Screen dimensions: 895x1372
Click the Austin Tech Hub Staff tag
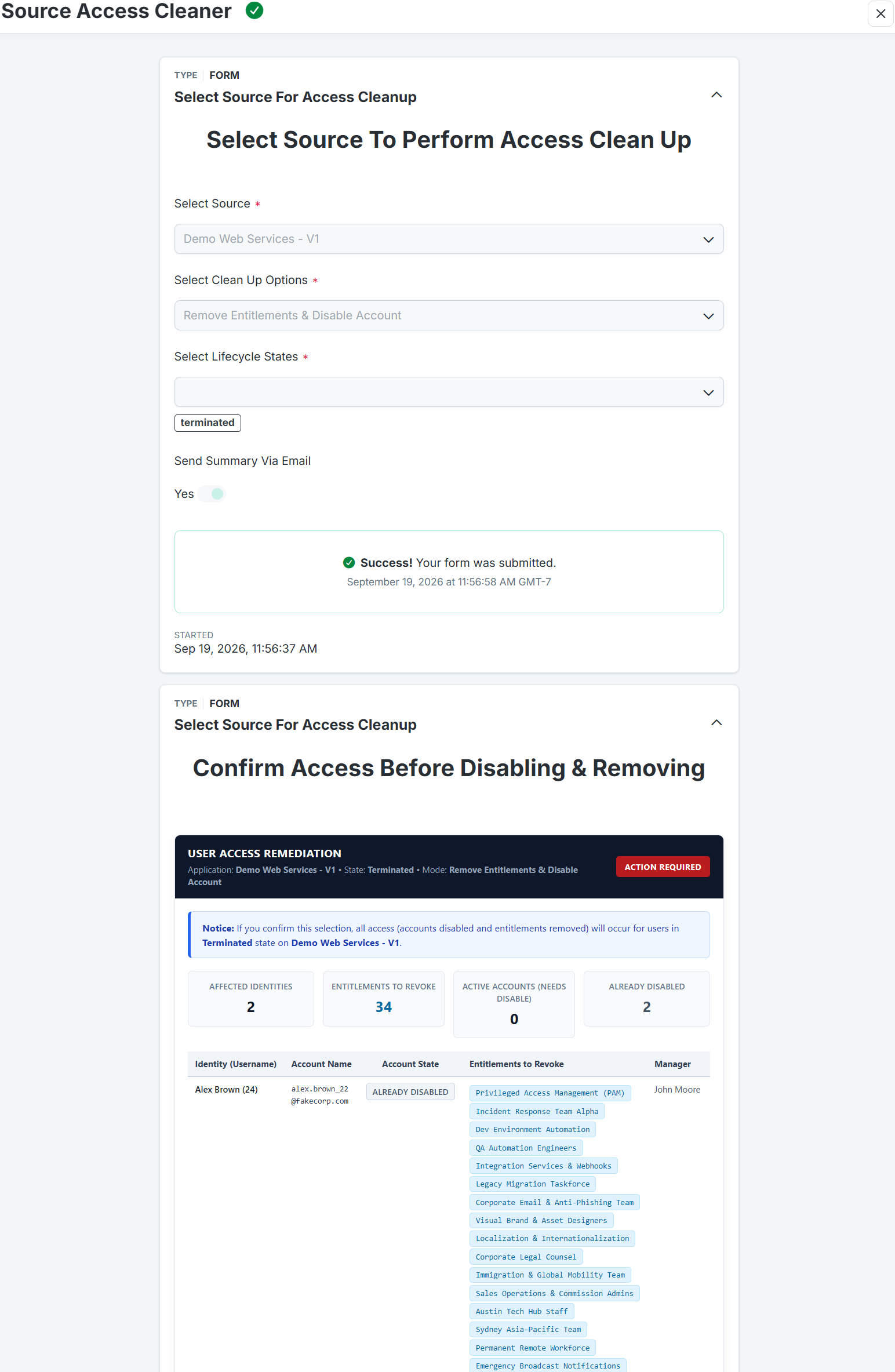[522, 1311]
